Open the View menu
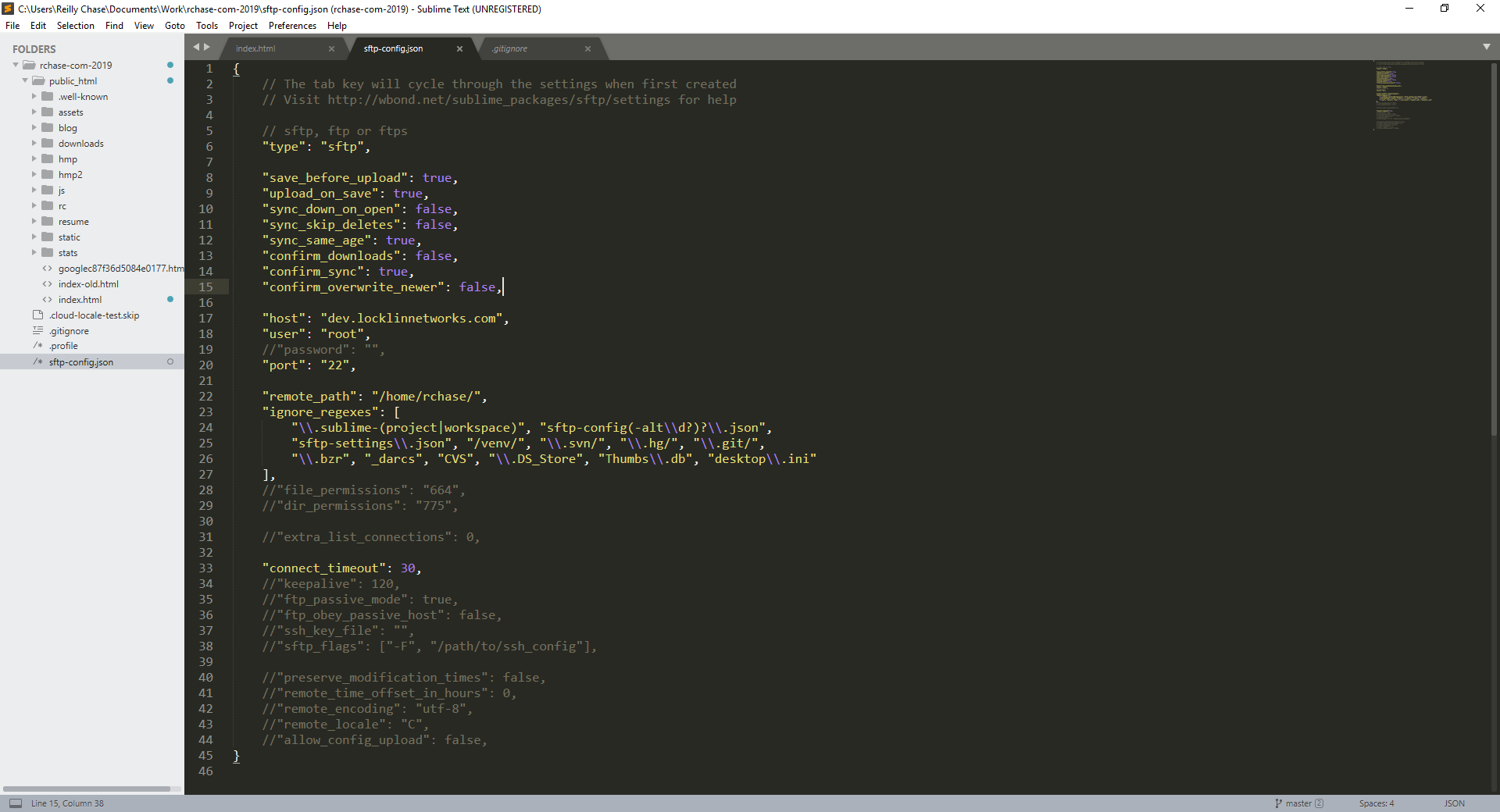 (144, 26)
